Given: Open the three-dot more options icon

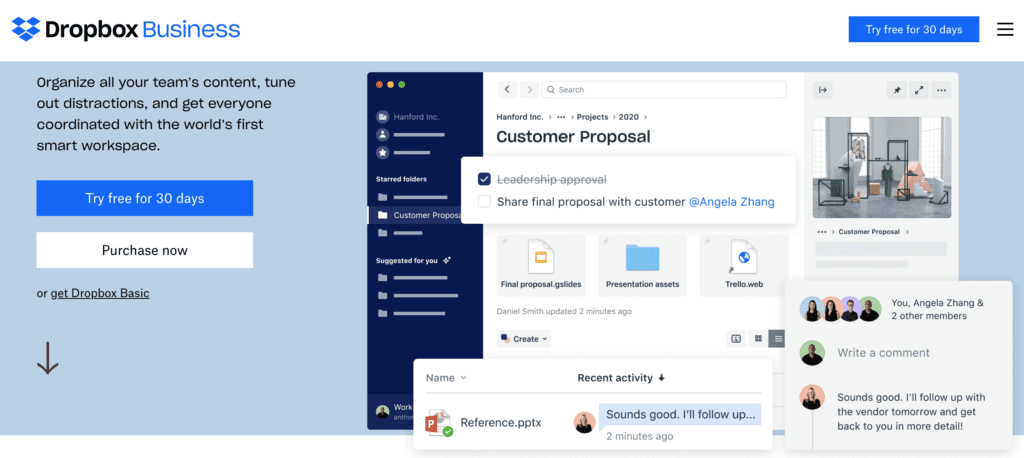Looking at the screenshot, I should (941, 90).
